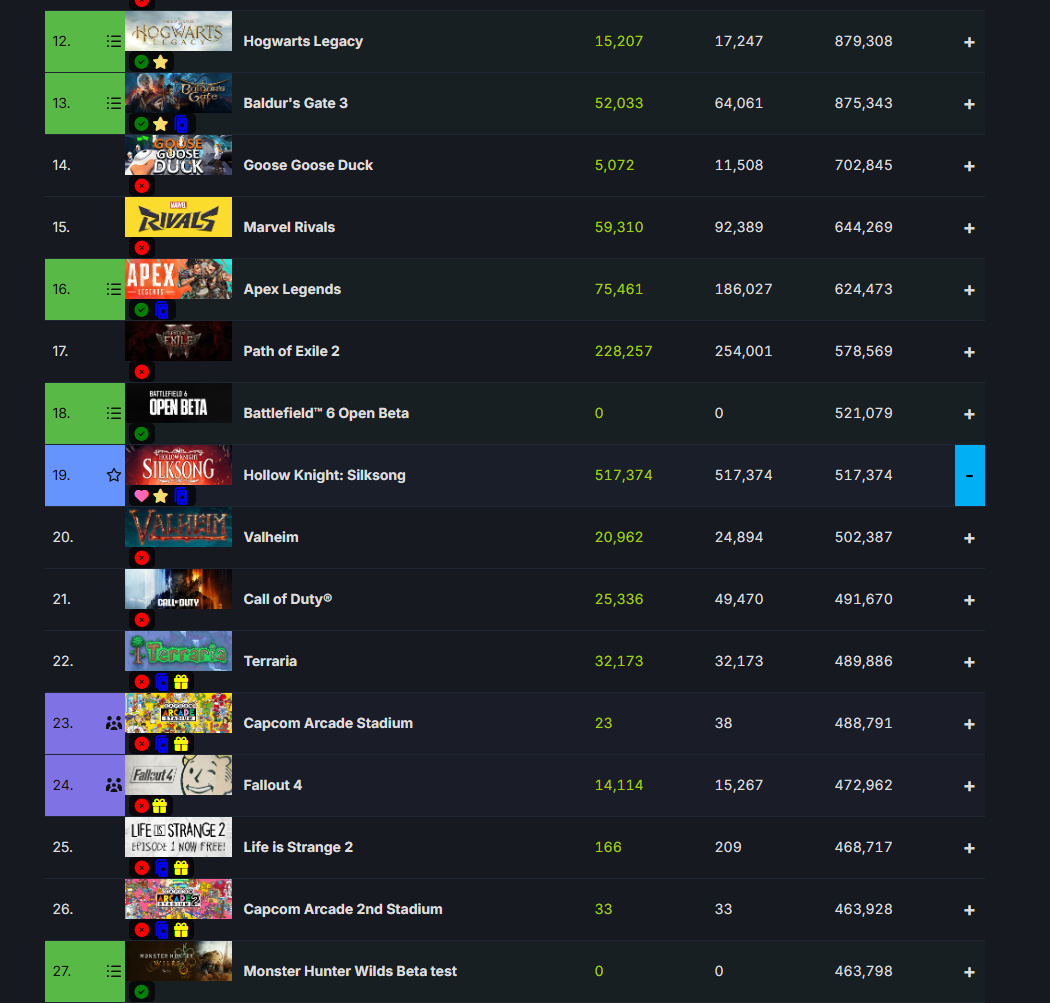Screen dimensions: 1050x1003
Task: Click Life is Strange 2 current players 166
Action: (607, 847)
